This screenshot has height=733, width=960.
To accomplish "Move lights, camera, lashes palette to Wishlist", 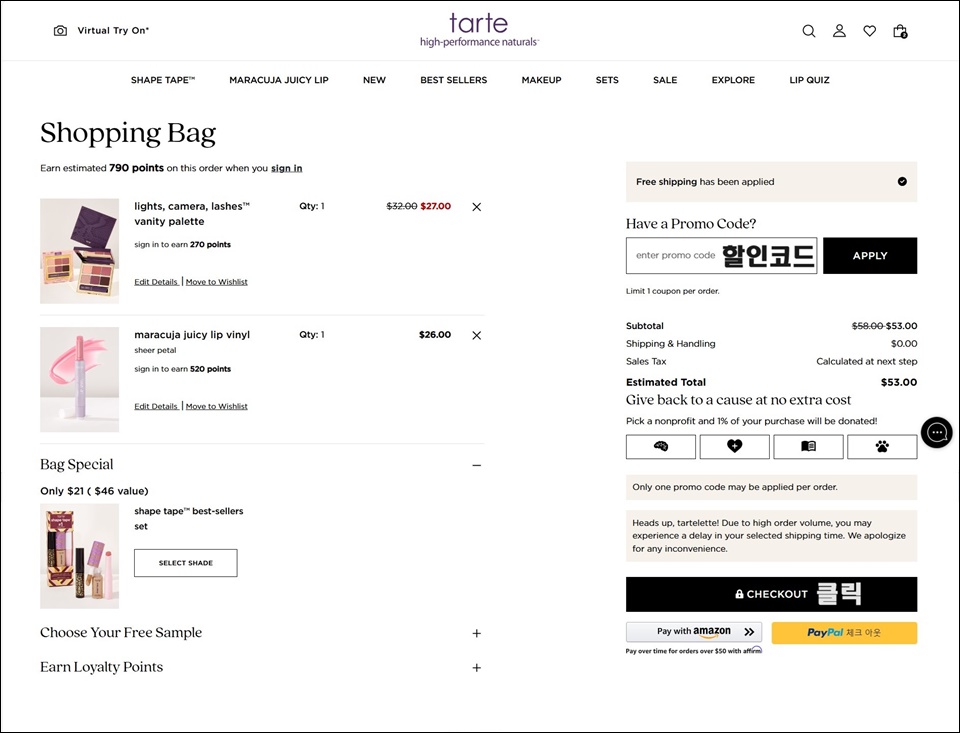I will 217,282.
